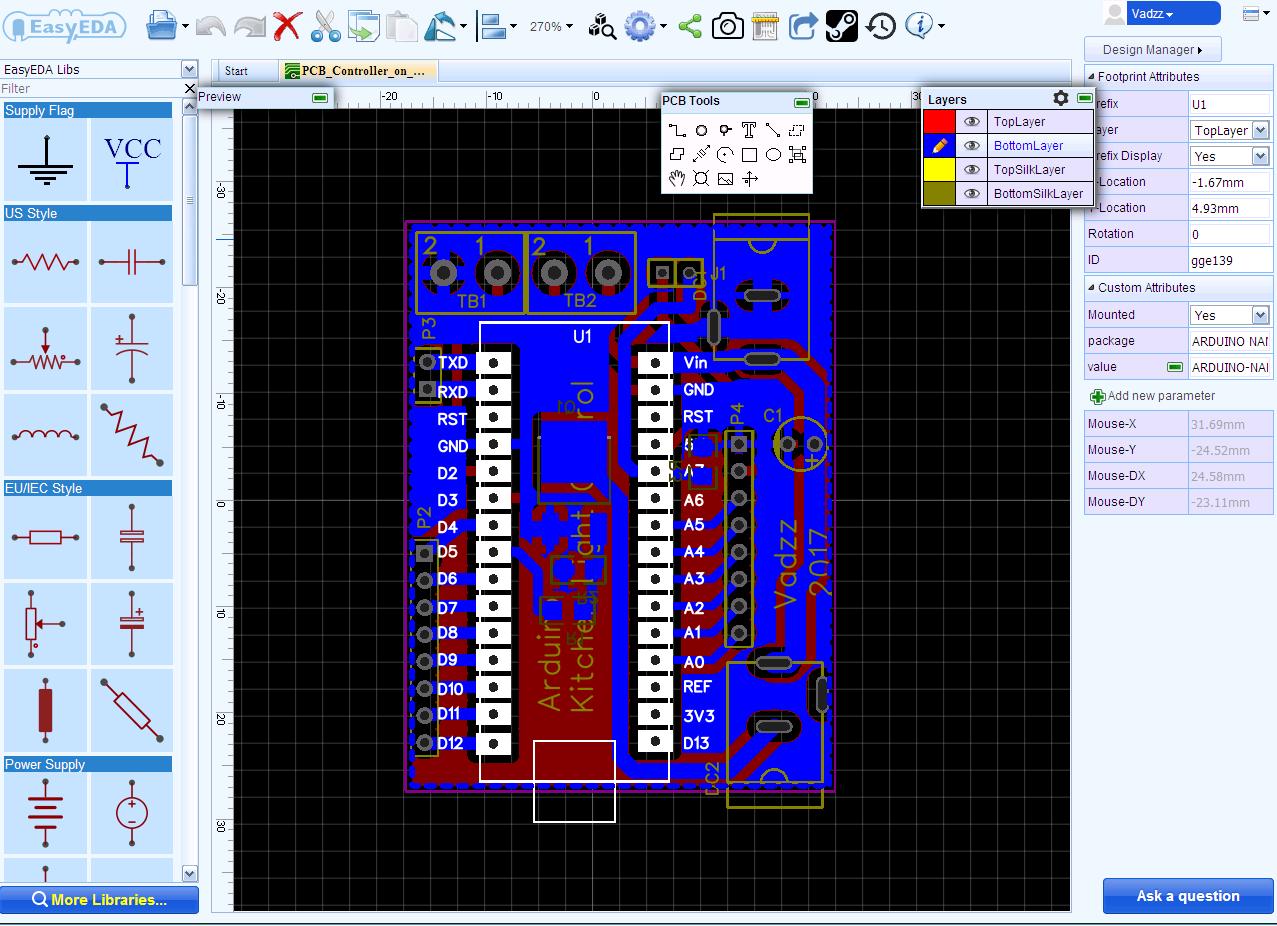This screenshot has height=926, width=1277.
Task: Click the More Libraries button
Action: (x=99, y=899)
